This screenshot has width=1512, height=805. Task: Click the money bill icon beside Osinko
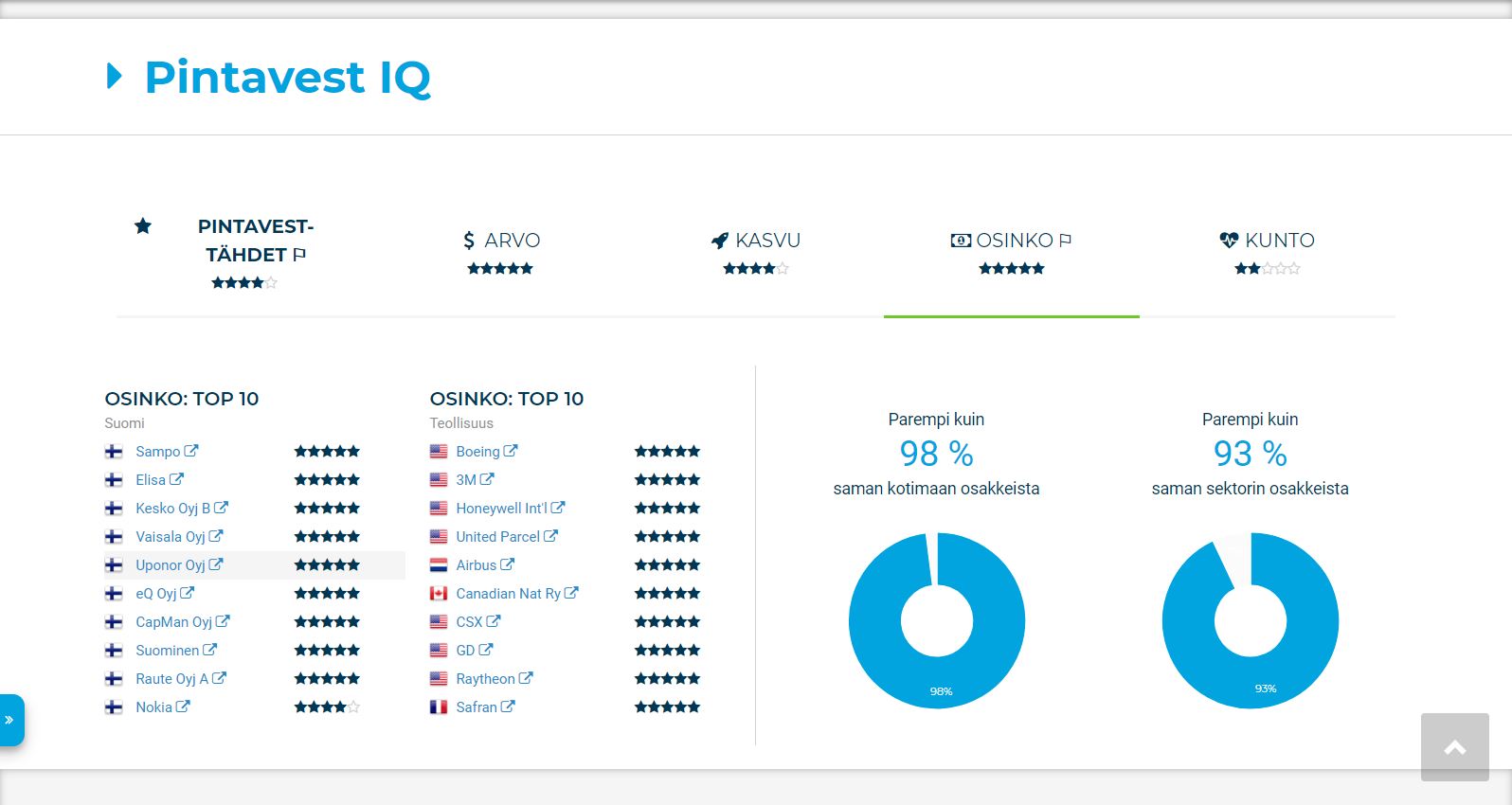tap(961, 241)
